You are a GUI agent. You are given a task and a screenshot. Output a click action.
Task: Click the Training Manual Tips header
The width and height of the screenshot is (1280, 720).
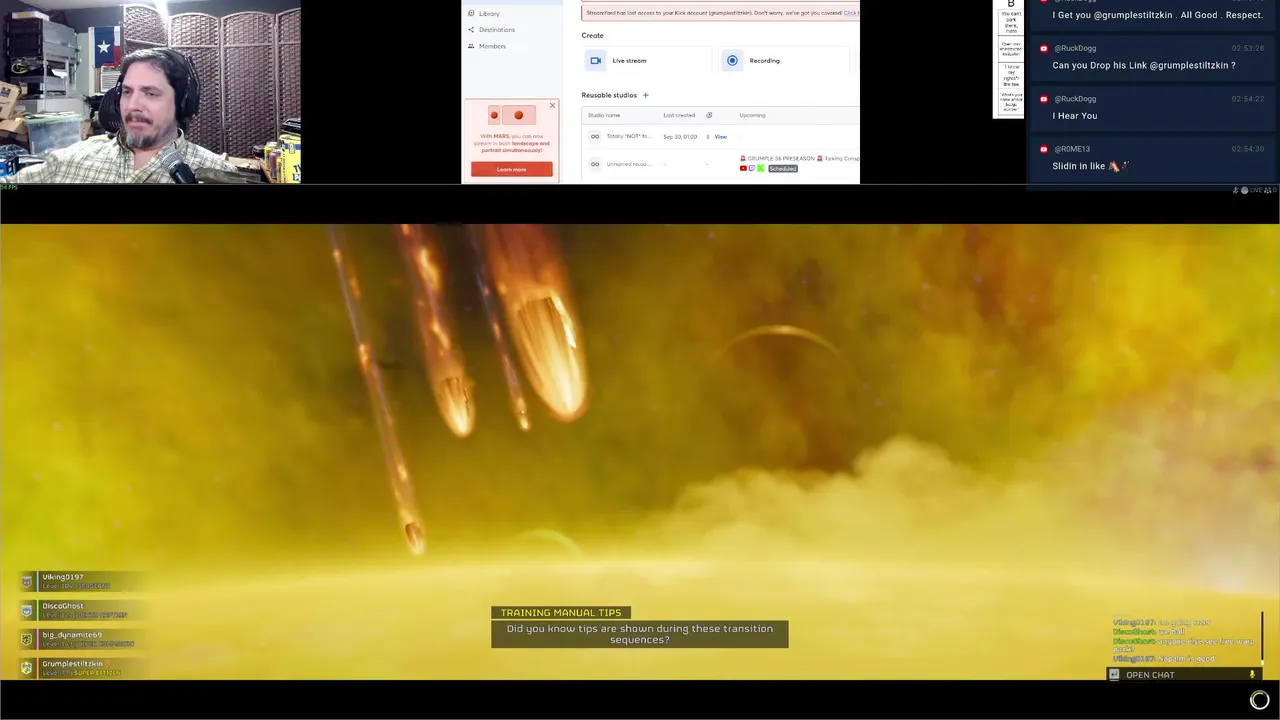point(561,613)
